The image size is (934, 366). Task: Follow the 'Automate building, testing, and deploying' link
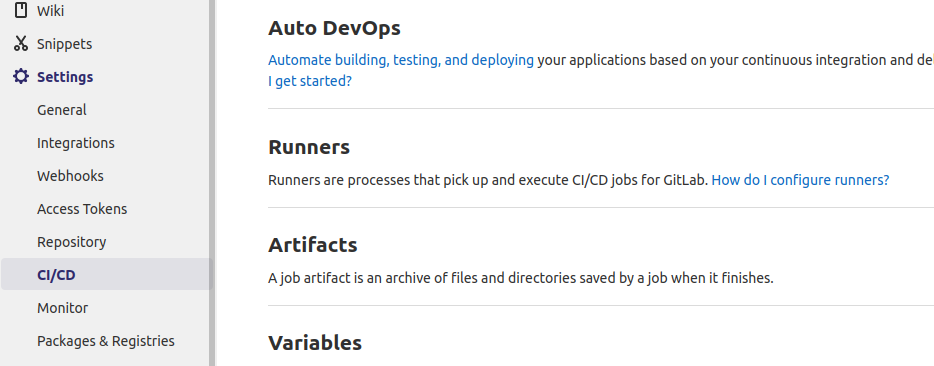401,60
